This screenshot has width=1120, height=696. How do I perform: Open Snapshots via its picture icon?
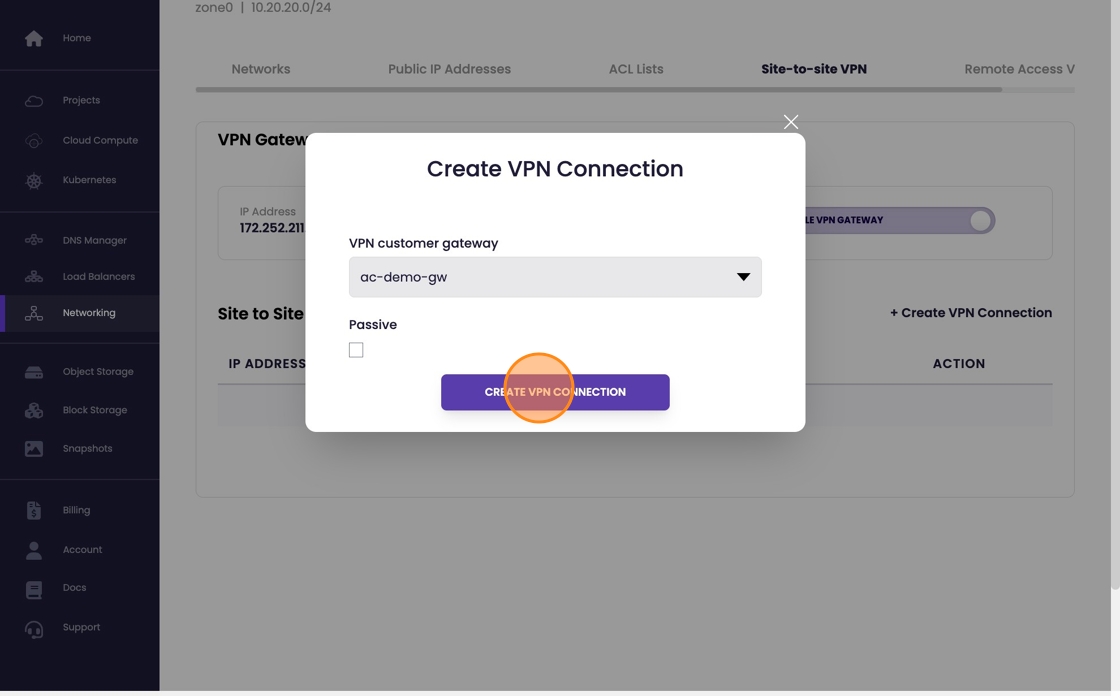click(x=34, y=449)
